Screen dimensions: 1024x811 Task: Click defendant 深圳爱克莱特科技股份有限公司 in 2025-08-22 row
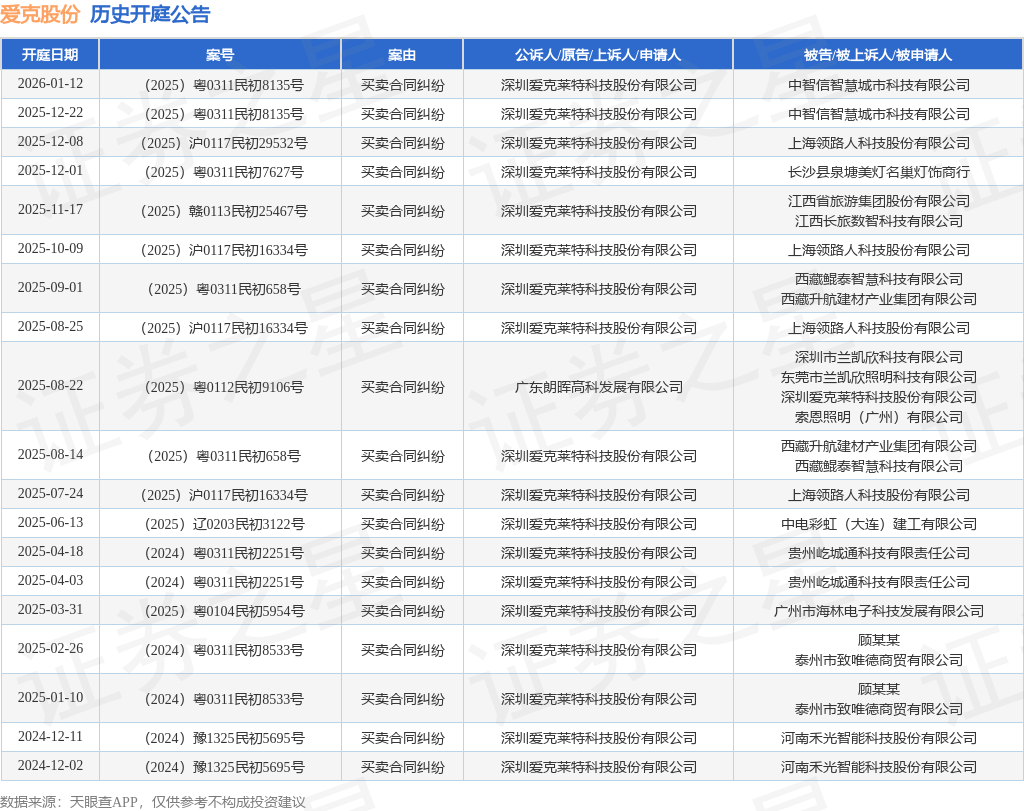tap(878, 397)
